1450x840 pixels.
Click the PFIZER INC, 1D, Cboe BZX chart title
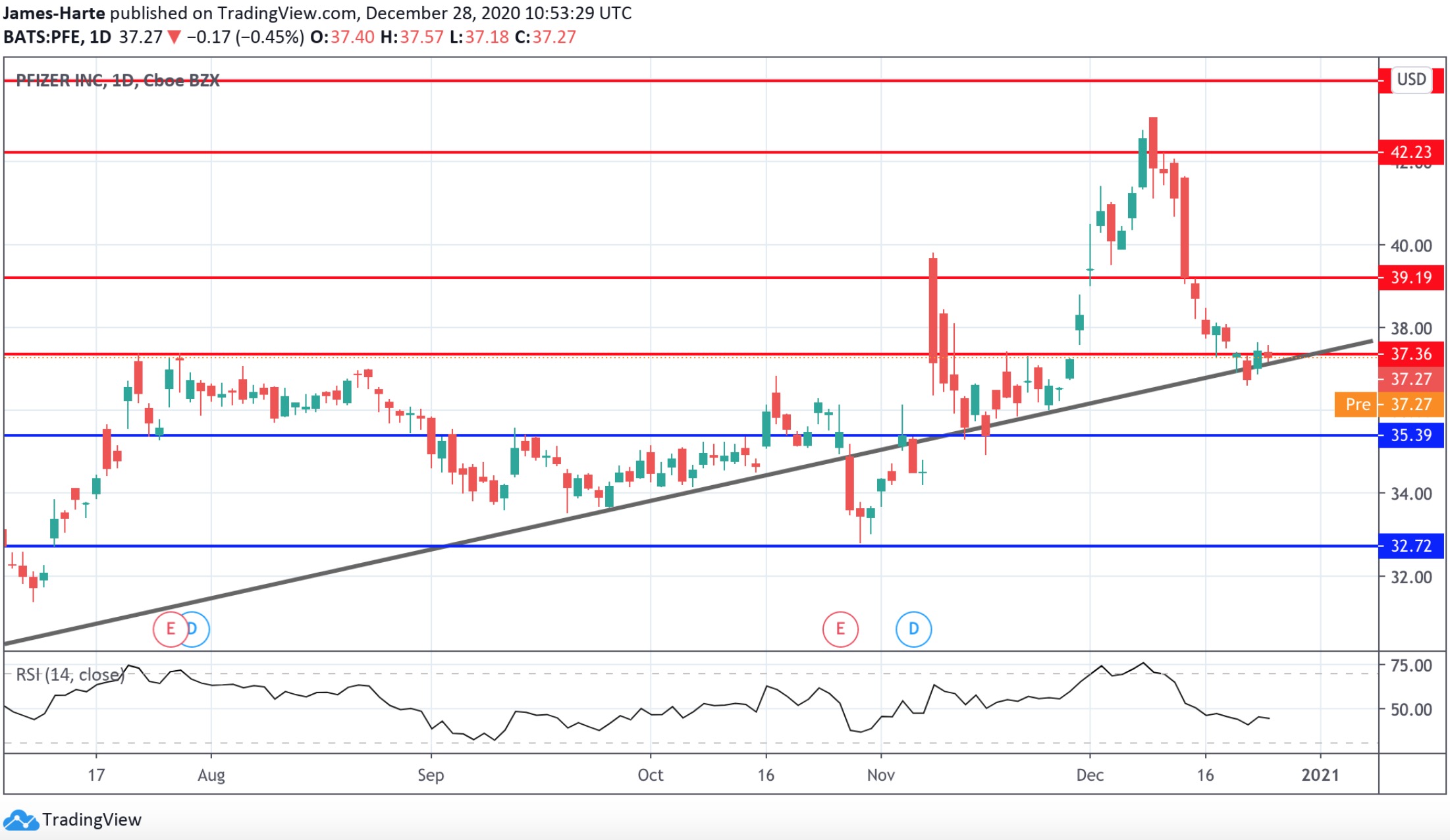(117, 80)
